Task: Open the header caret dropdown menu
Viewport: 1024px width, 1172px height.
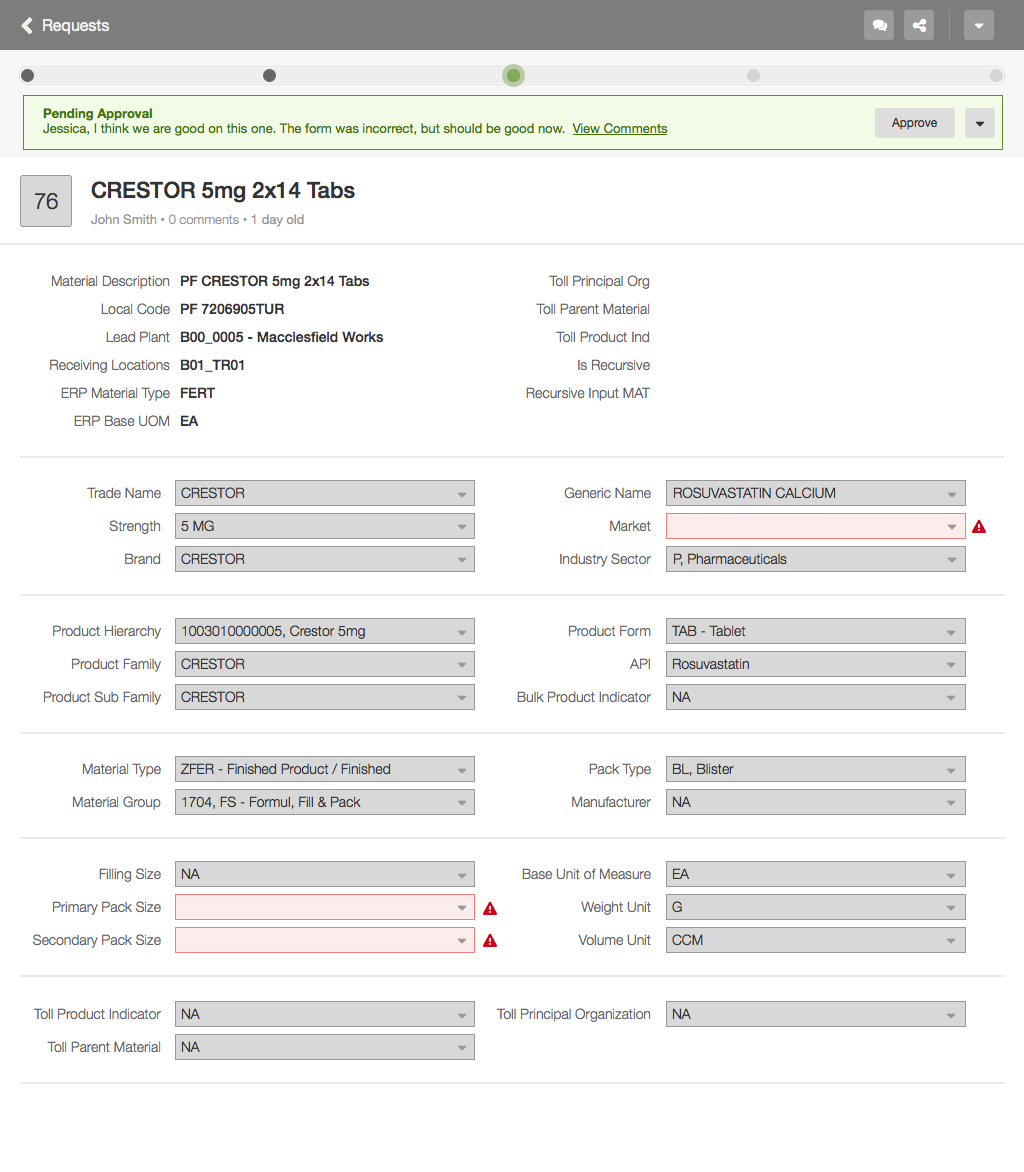Action: [x=979, y=25]
